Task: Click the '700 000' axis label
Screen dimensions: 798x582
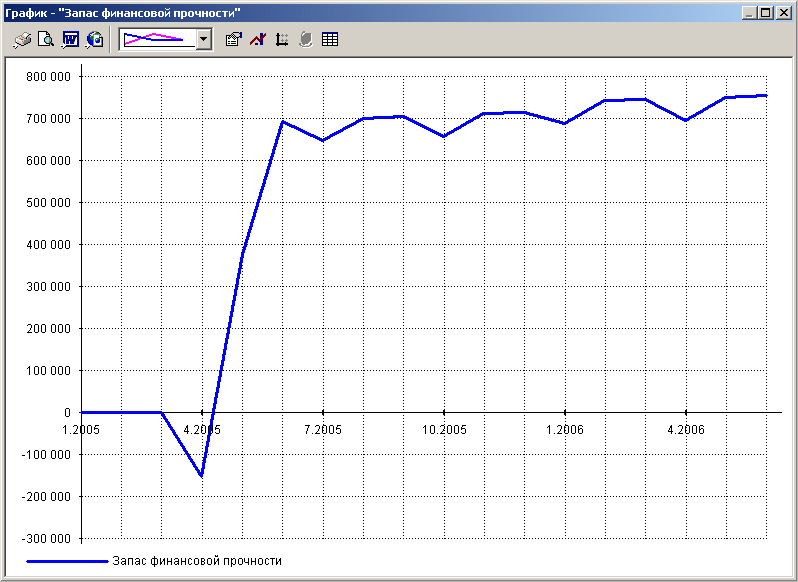Action: 47,119
